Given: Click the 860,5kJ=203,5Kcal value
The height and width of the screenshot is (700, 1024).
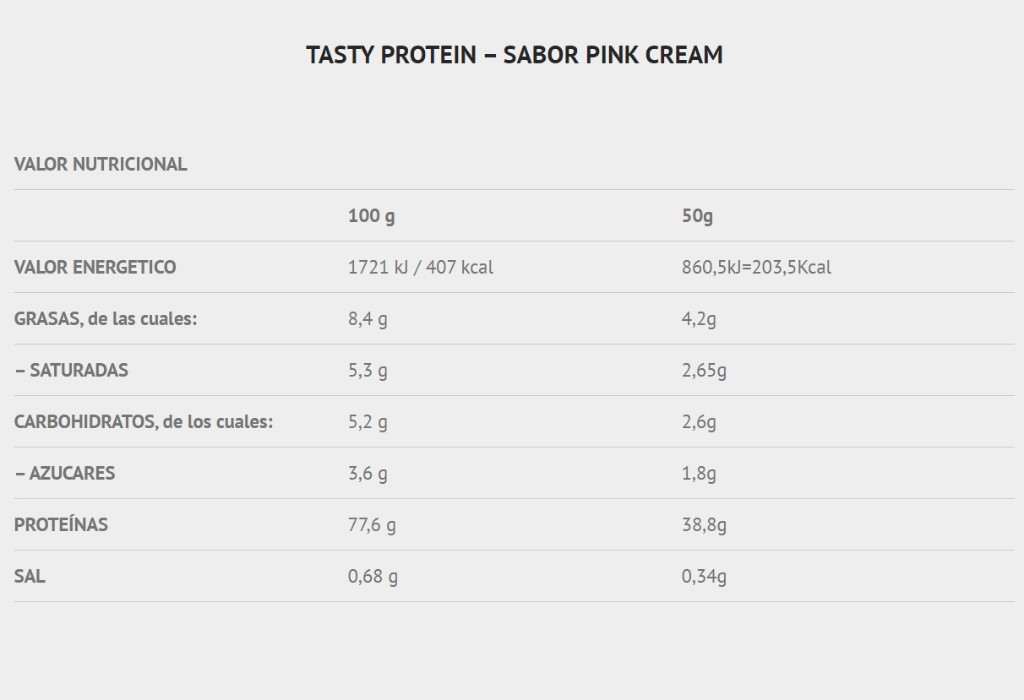Looking at the screenshot, I should pos(756,267).
